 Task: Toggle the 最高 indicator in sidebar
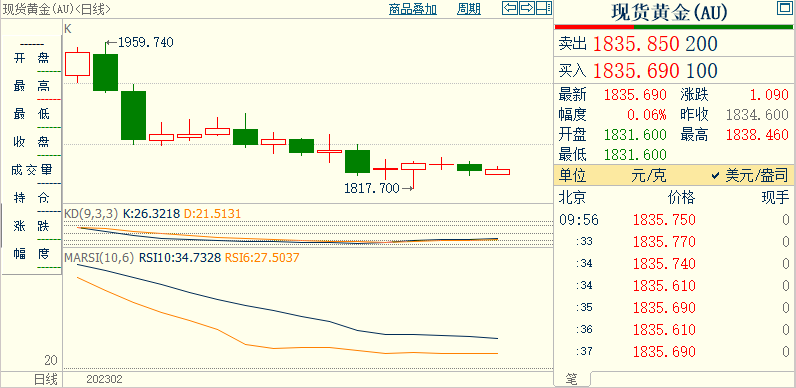coord(31,86)
